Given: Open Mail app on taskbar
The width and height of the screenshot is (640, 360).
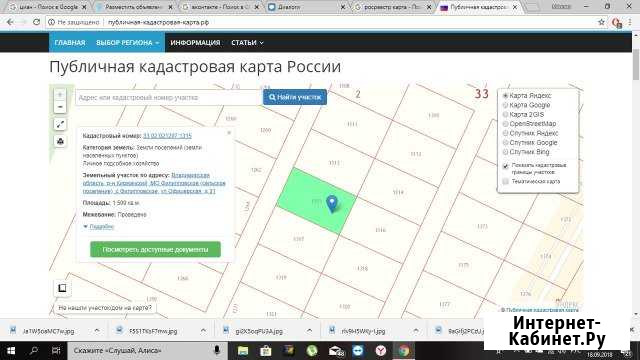Looking at the screenshot, I should click(336, 351).
